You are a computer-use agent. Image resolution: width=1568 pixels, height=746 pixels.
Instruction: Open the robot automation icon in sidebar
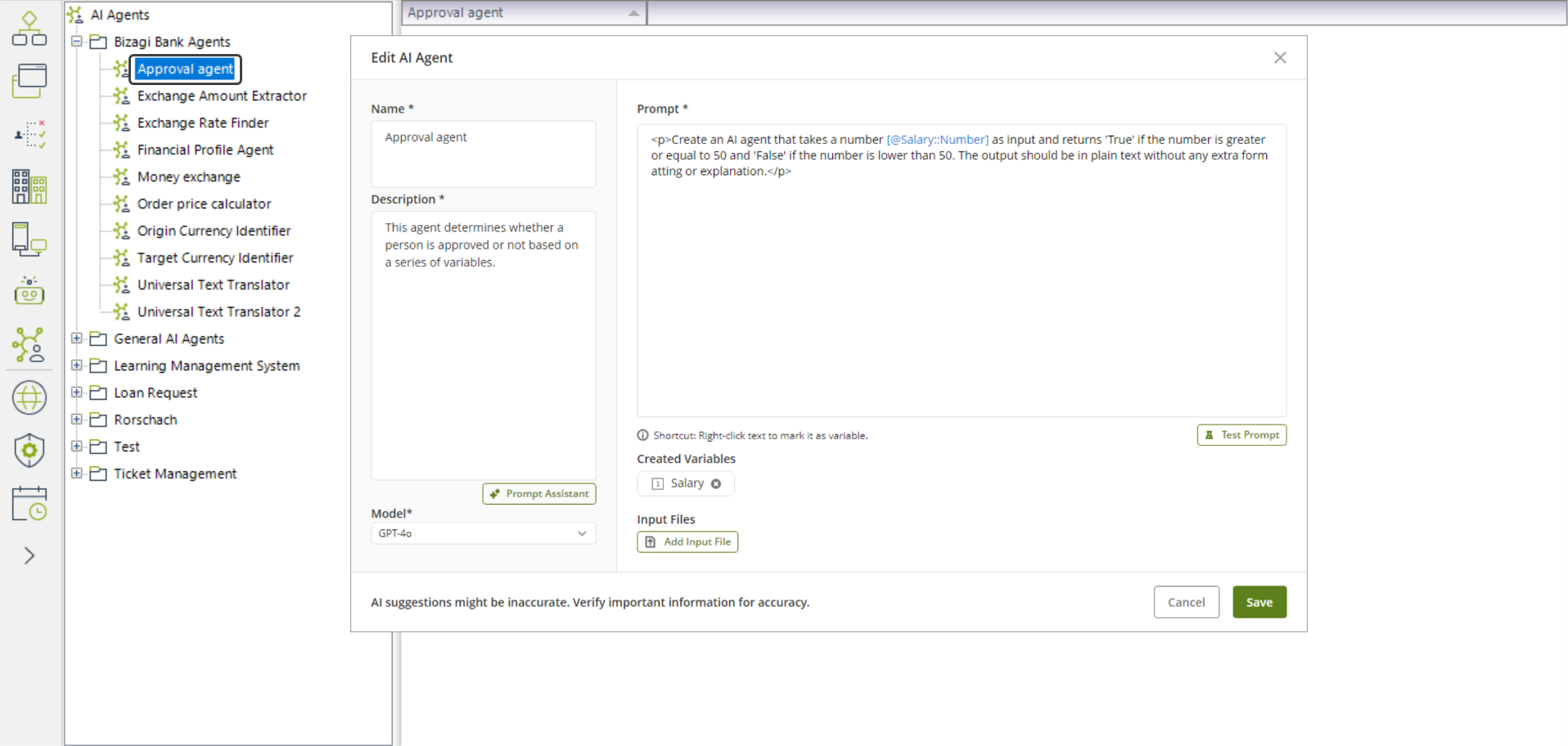point(29,291)
